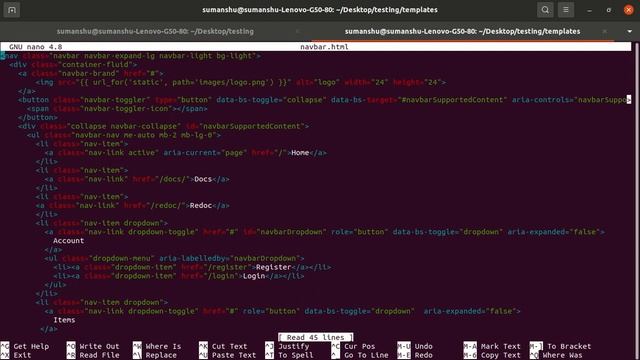Select ~/Desktop/testing/templates tab
Image resolution: width=640 pixels, height=360 pixels.
(x=462, y=31)
